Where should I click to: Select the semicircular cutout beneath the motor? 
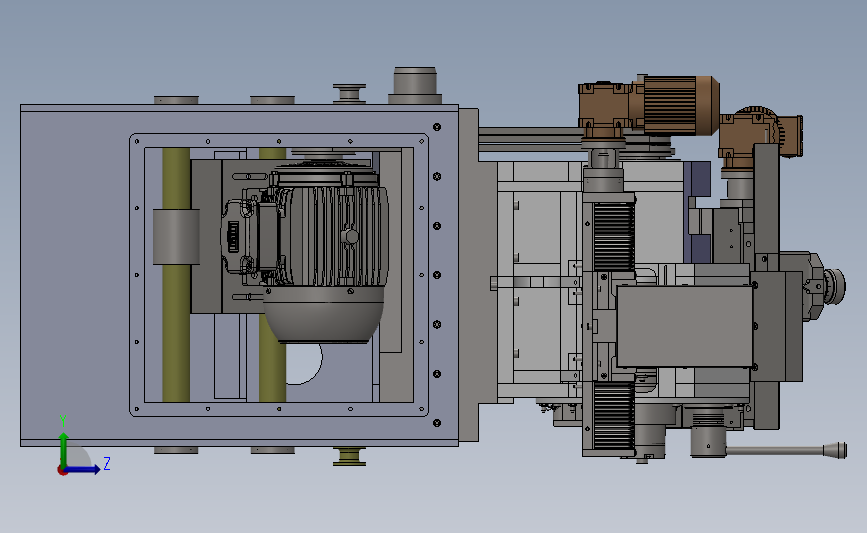click(304, 364)
